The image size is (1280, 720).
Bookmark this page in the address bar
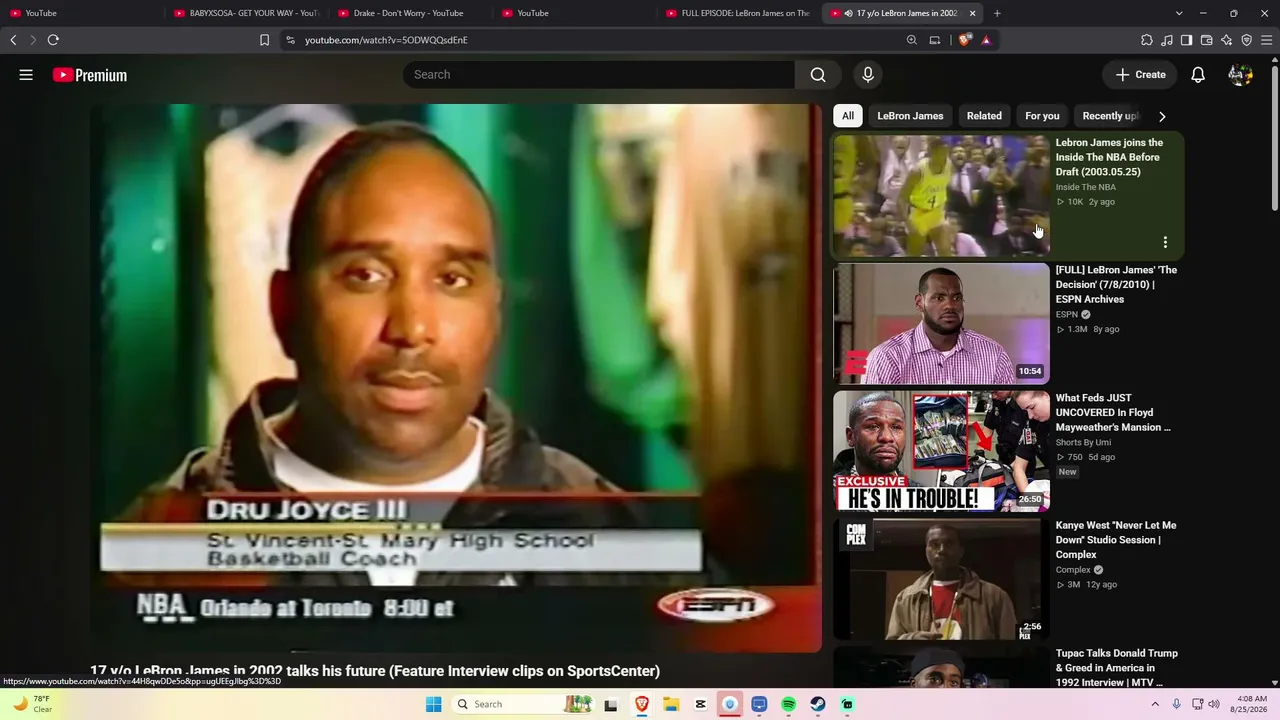point(264,40)
